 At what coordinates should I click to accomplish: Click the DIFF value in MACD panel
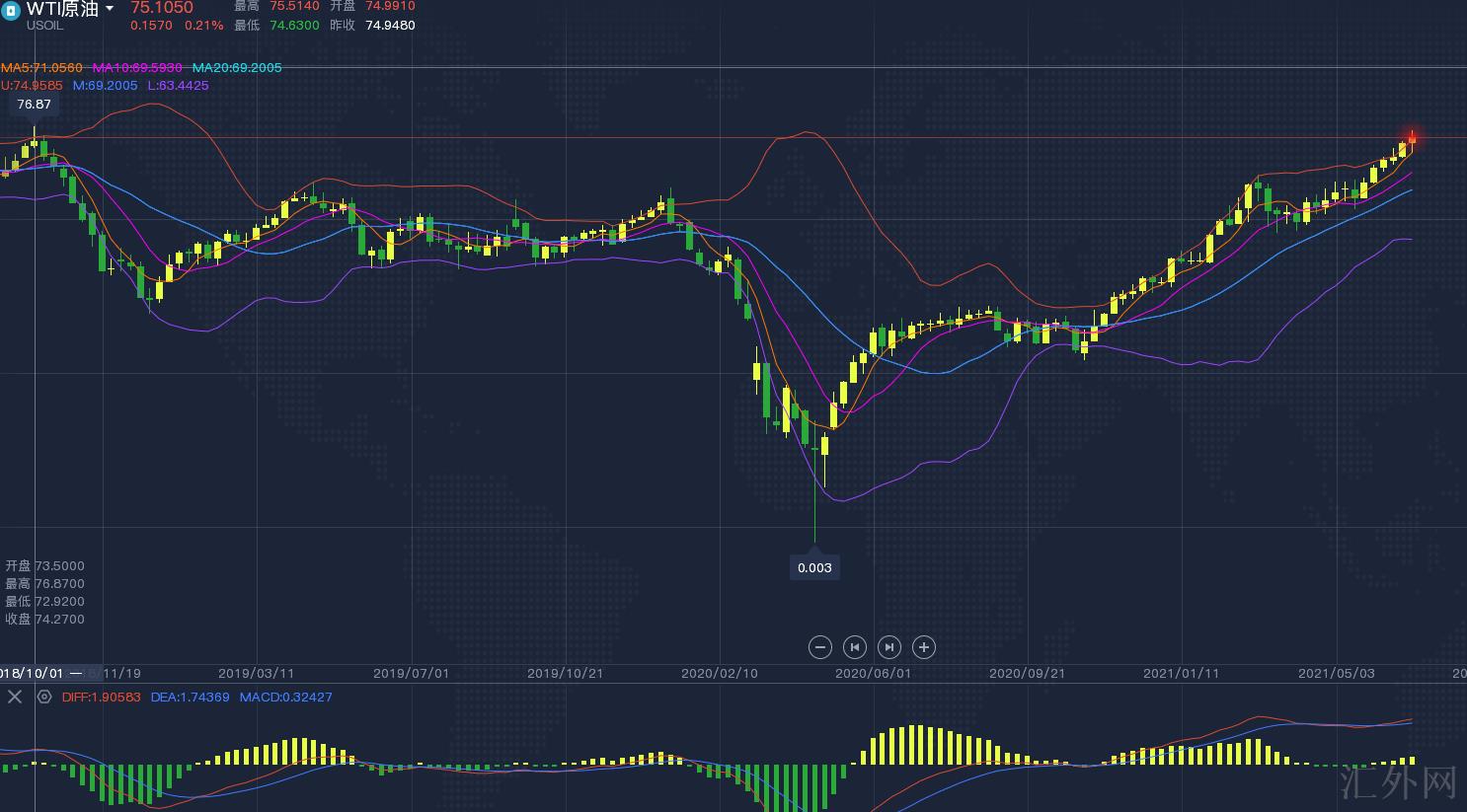click(x=101, y=698)
